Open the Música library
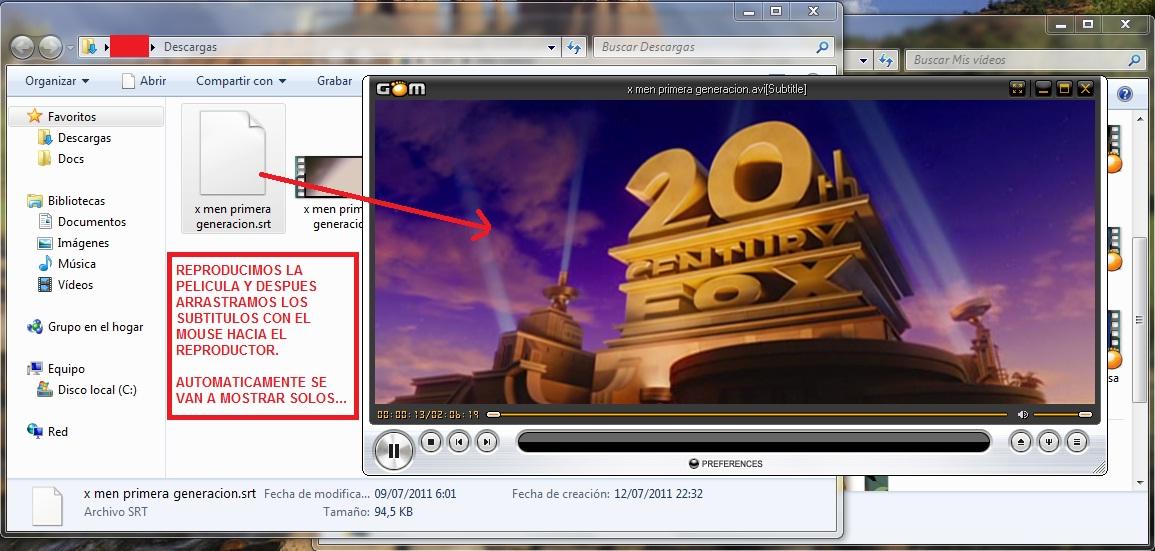 (x=77, y=264)
